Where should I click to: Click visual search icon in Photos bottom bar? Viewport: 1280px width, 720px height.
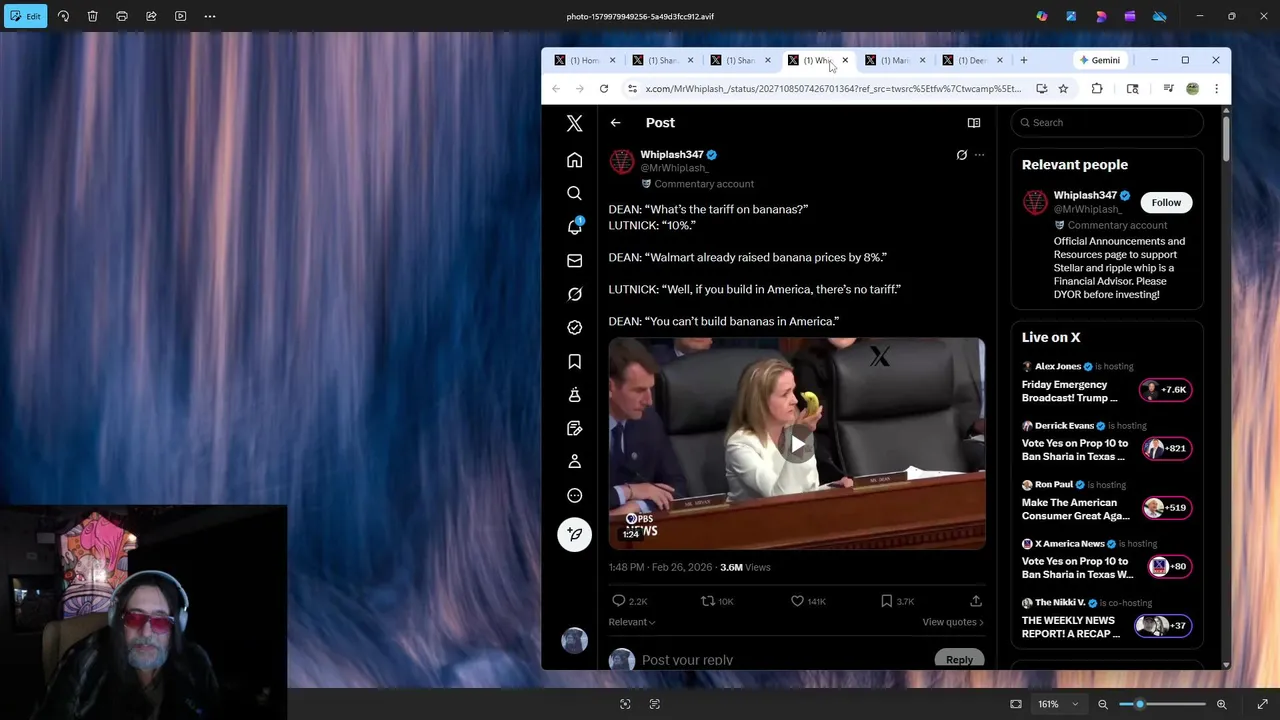click(x=625, y=704)
